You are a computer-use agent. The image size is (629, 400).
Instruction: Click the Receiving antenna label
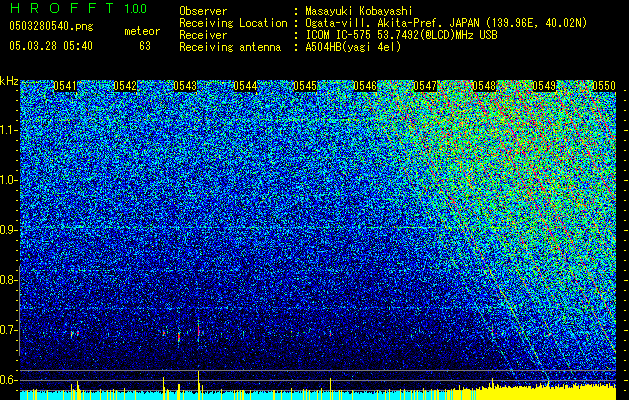tap(230, 47)
